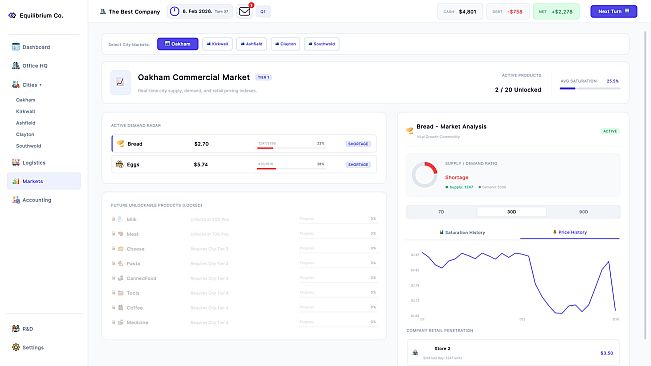Screen dimensions: 651x366
Task: Click the Cash $4,801 indicator
Action: click(x=460, y=12)
